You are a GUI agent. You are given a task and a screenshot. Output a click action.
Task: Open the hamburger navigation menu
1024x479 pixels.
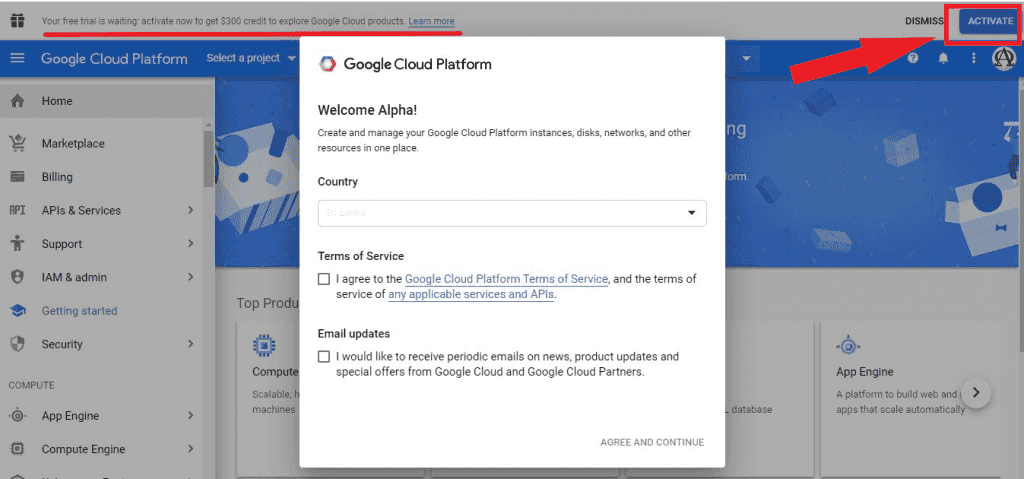(18, 58)
